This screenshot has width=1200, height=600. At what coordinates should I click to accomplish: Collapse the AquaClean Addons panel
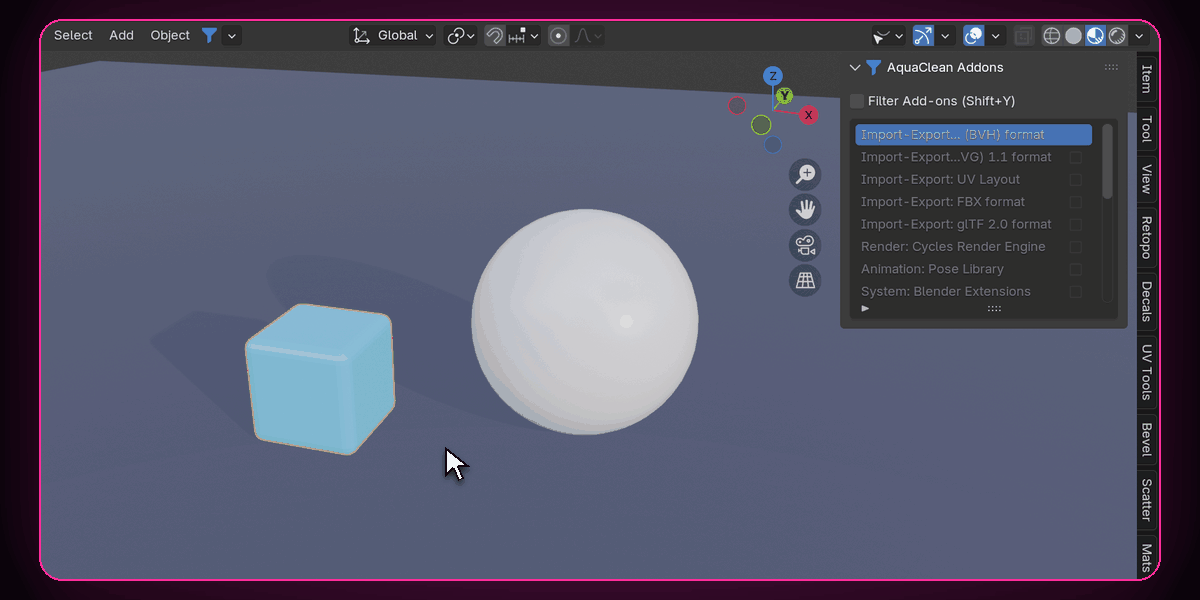click(x=855, y=67)
